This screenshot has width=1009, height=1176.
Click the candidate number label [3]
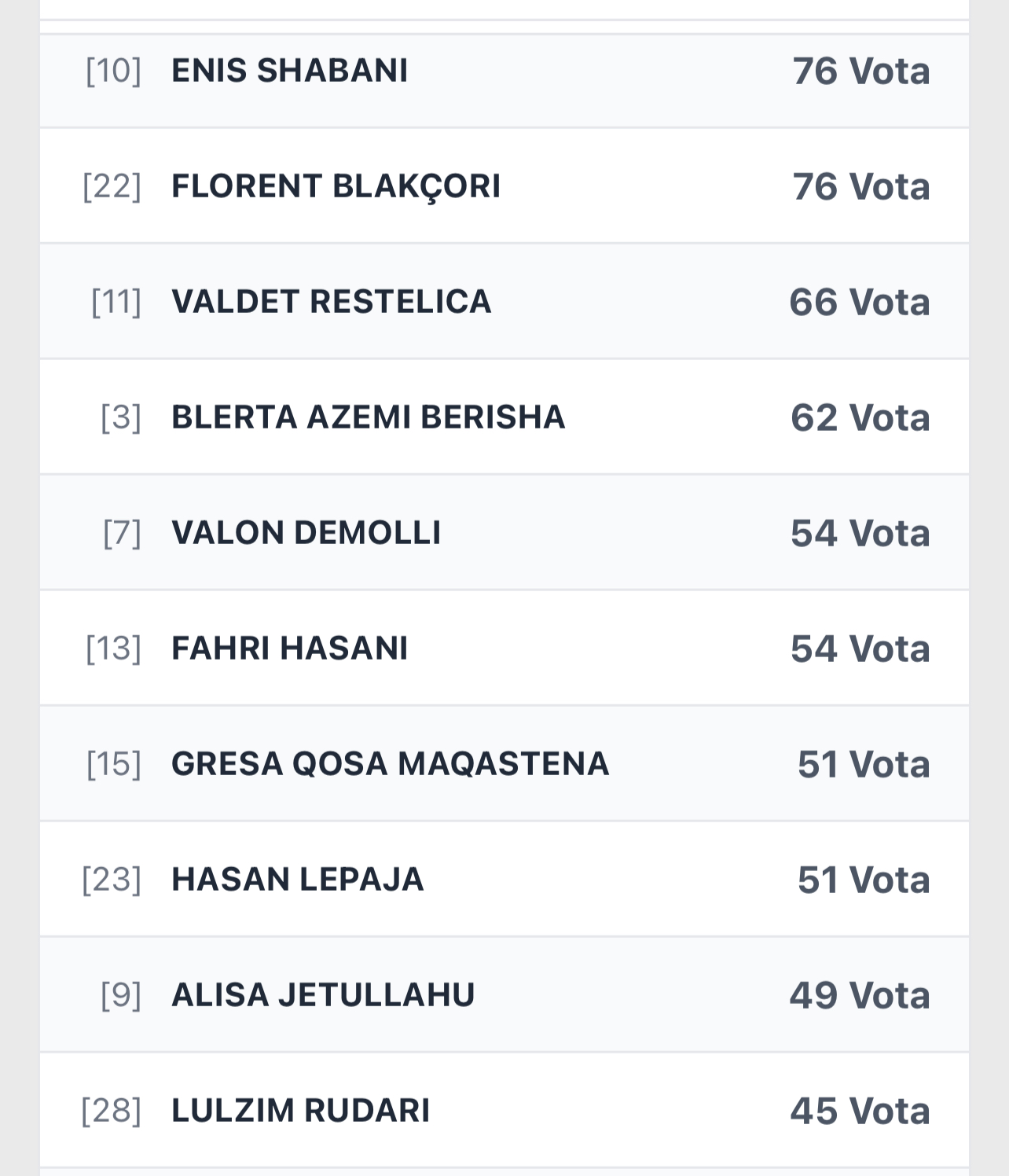coord(121,417)
